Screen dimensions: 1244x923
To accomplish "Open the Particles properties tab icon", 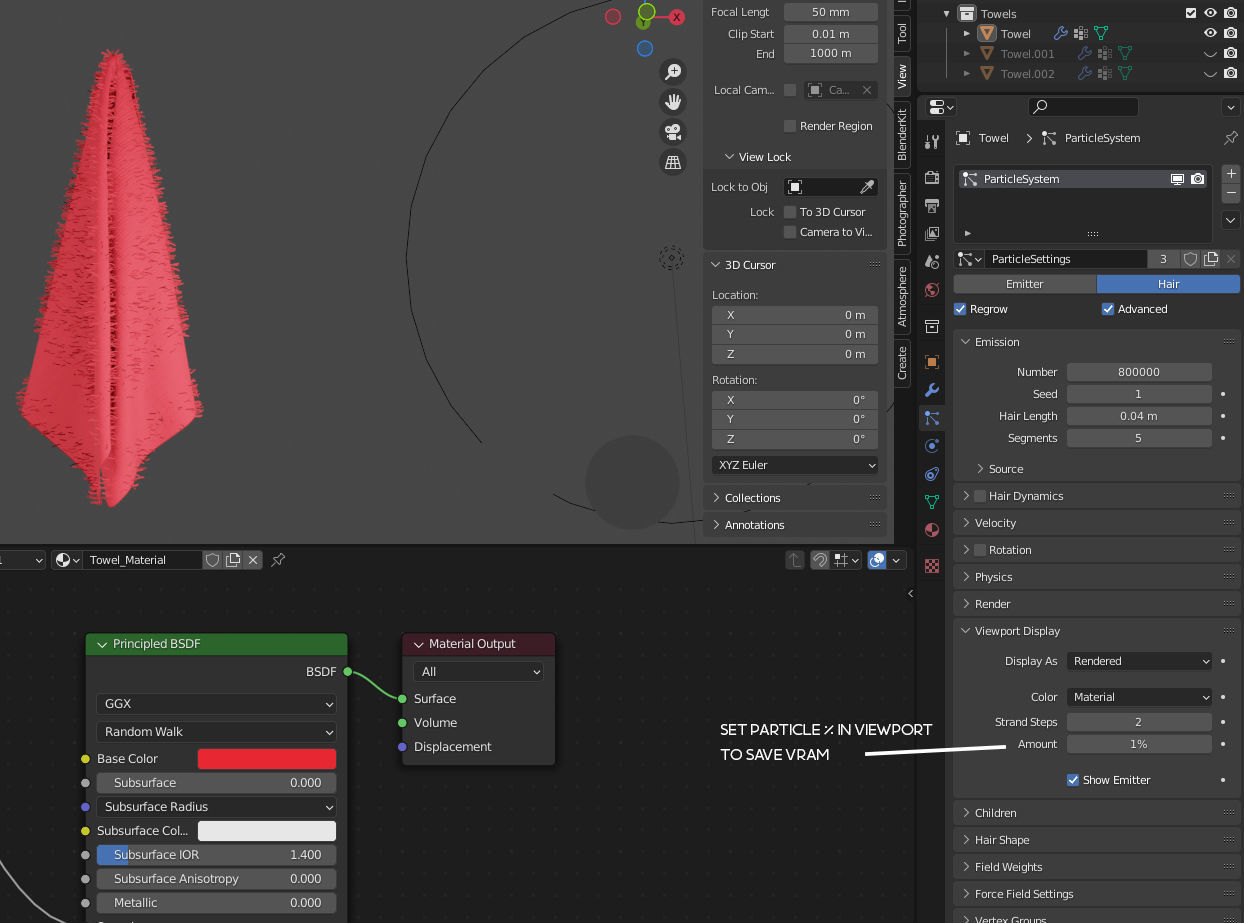I will click(x=932, y=418).
